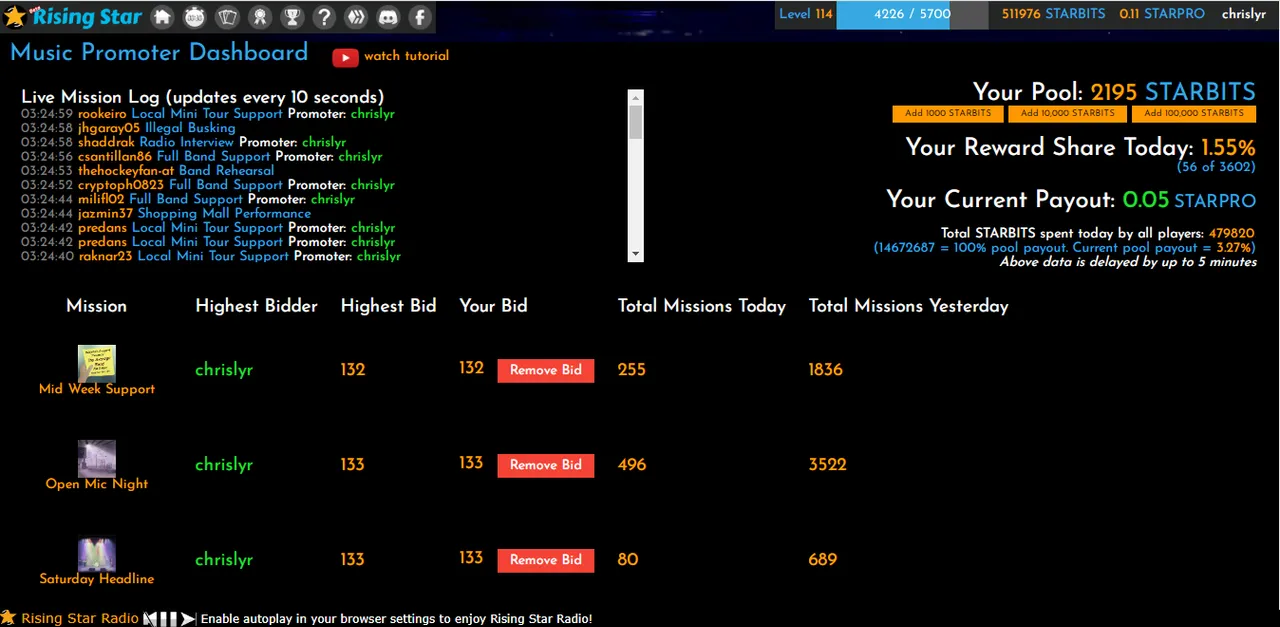Open the Rising Star logo home link
Image resolution: width=1280 pixels, height=627 pixels.
pyautogui.click(x=72, y=17)
